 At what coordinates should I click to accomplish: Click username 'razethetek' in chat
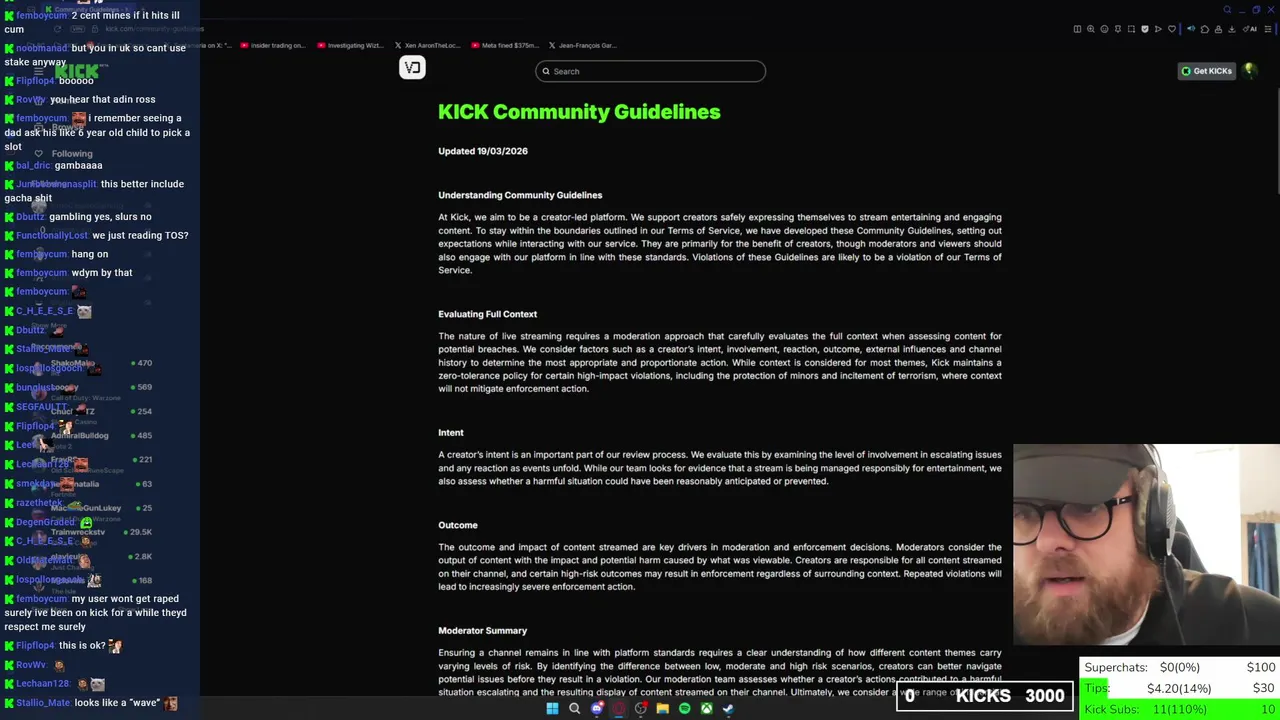point(39,503)
